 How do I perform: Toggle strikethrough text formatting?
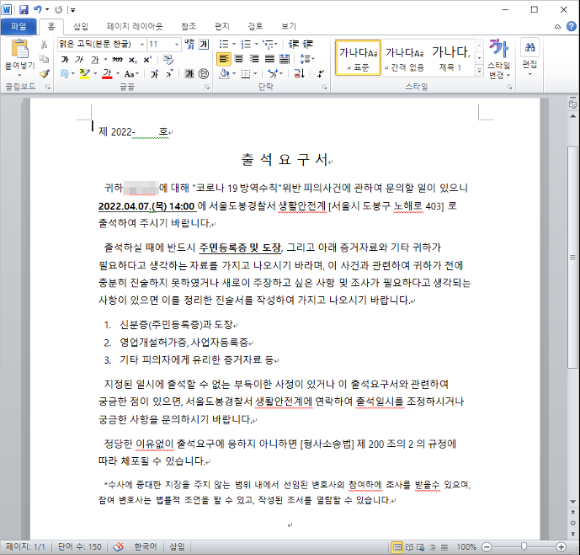coord(118,59)
